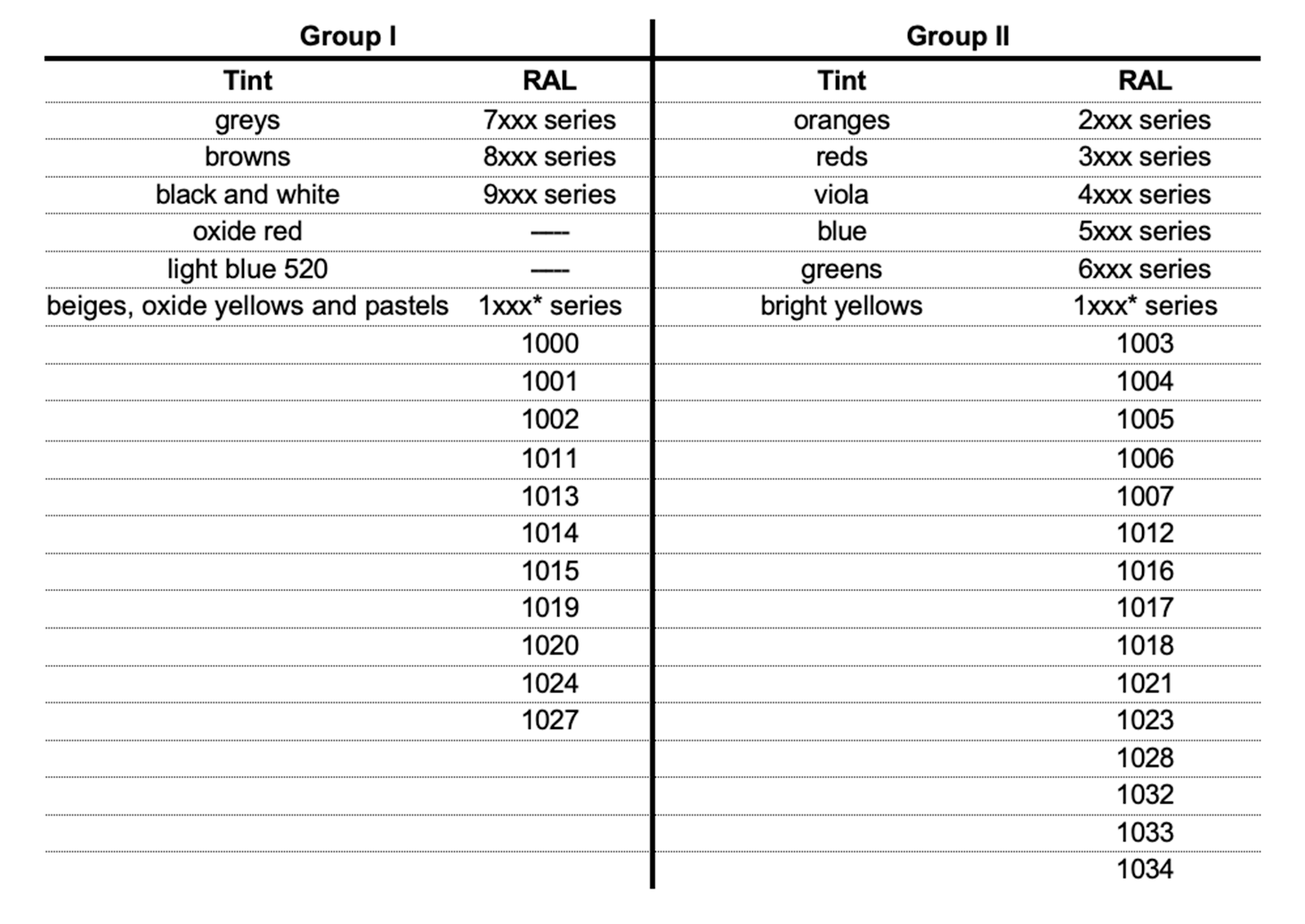Click the greens tint cell
The height and width of the screenshot is (924, 1305).
841,269
